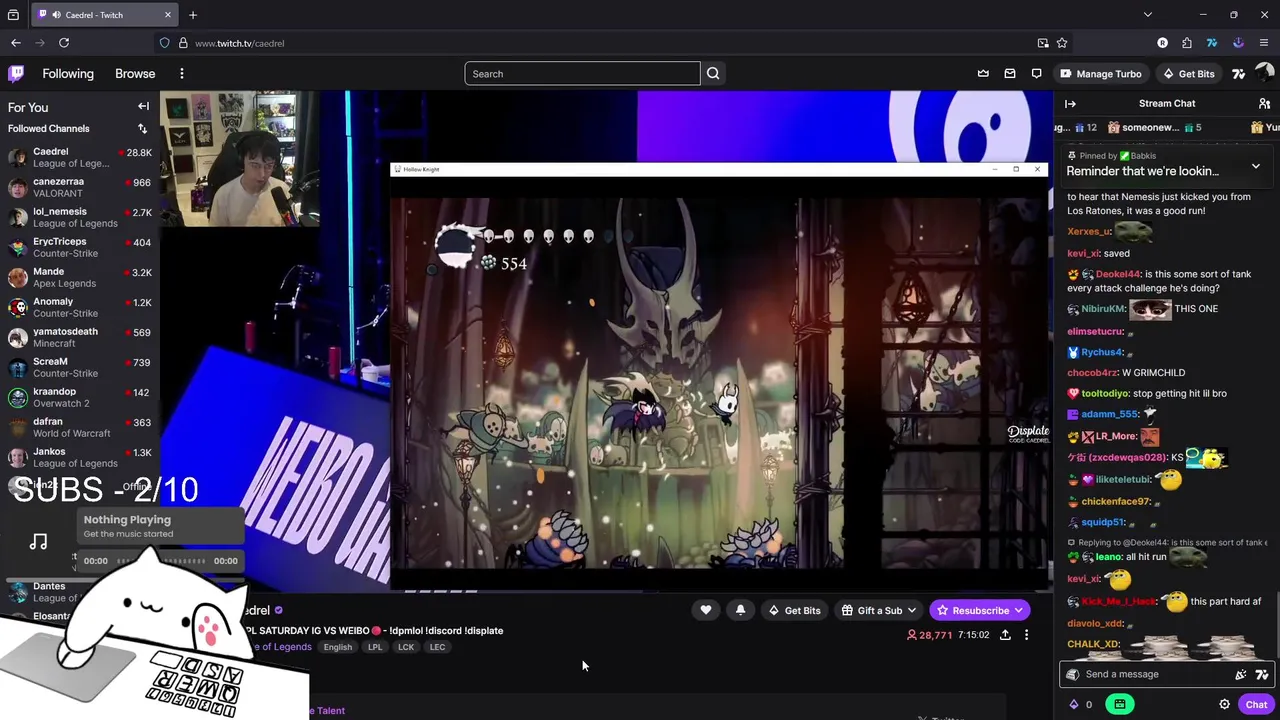
Task: Select the Caedrel - Twitch browser tab
Action: tap(104, 15)
